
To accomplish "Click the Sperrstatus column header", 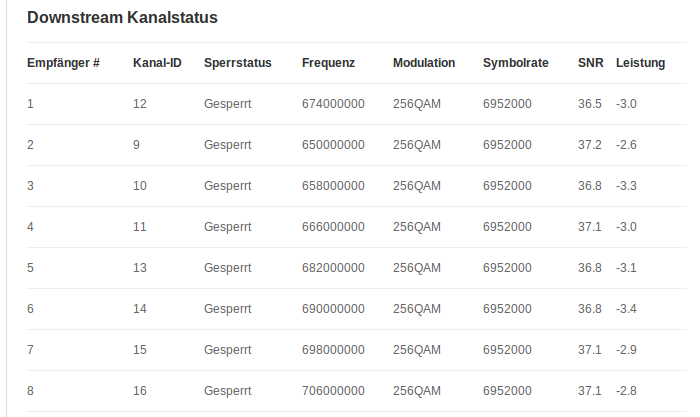I will tap(237, 63).
